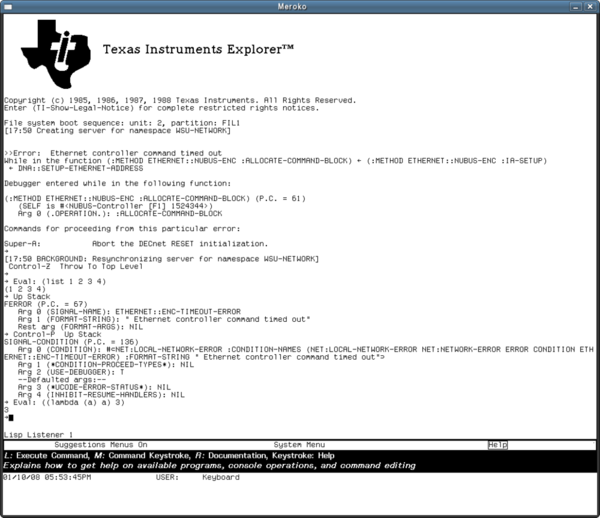Image resolution: width=600 pixels, height=518 pixels.
Task: Select the TI-Show-Legal-Notice line
Action: click(x=161, y=108)
